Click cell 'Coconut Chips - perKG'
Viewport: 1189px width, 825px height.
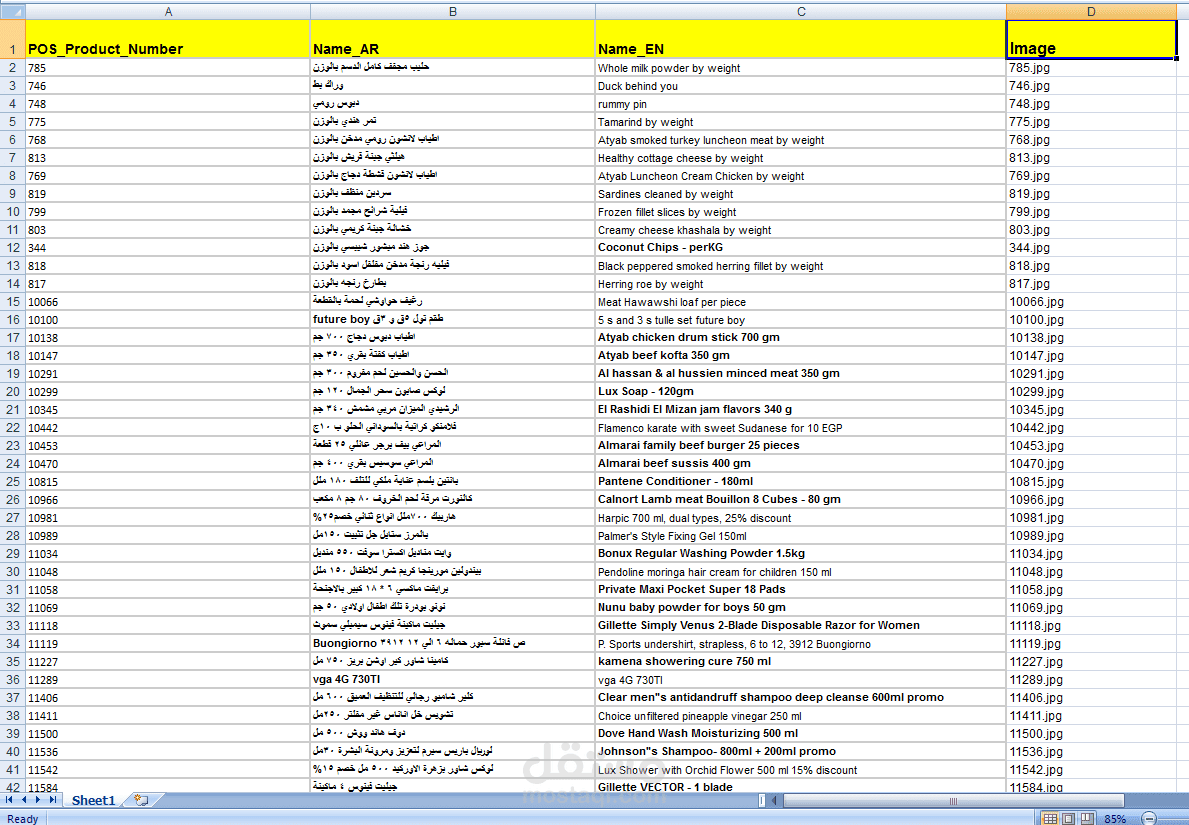pyautogui.click(x=801, y=248)
